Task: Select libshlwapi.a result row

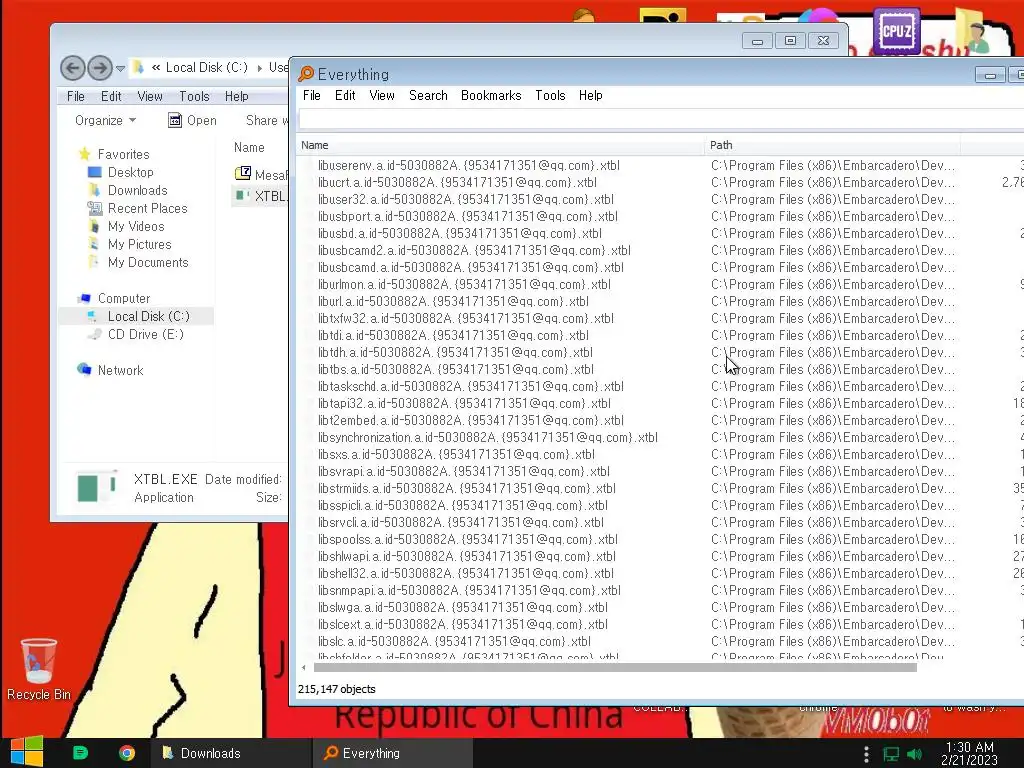Action: point(467,556)
